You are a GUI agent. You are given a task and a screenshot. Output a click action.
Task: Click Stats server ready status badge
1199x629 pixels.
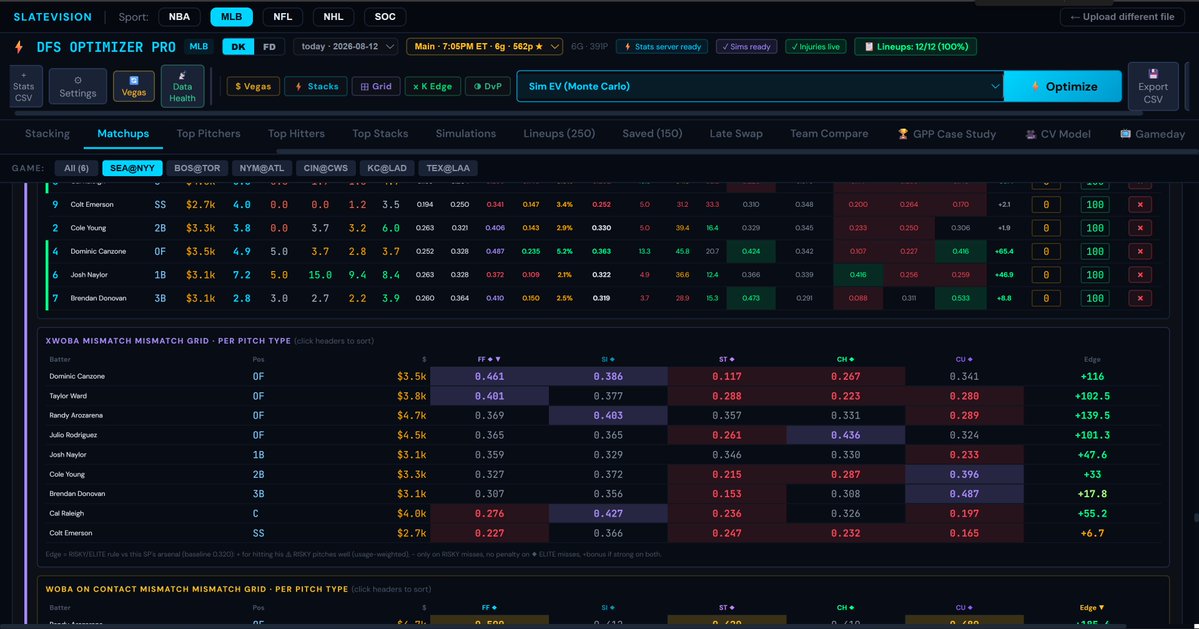click(x=662, y=47)
